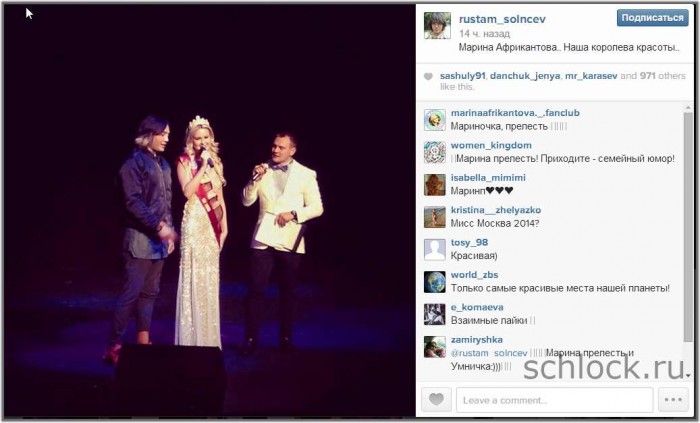The image size is (700, 423).
Task: Click world_zbs globe avatar
Action: (434, 282)
